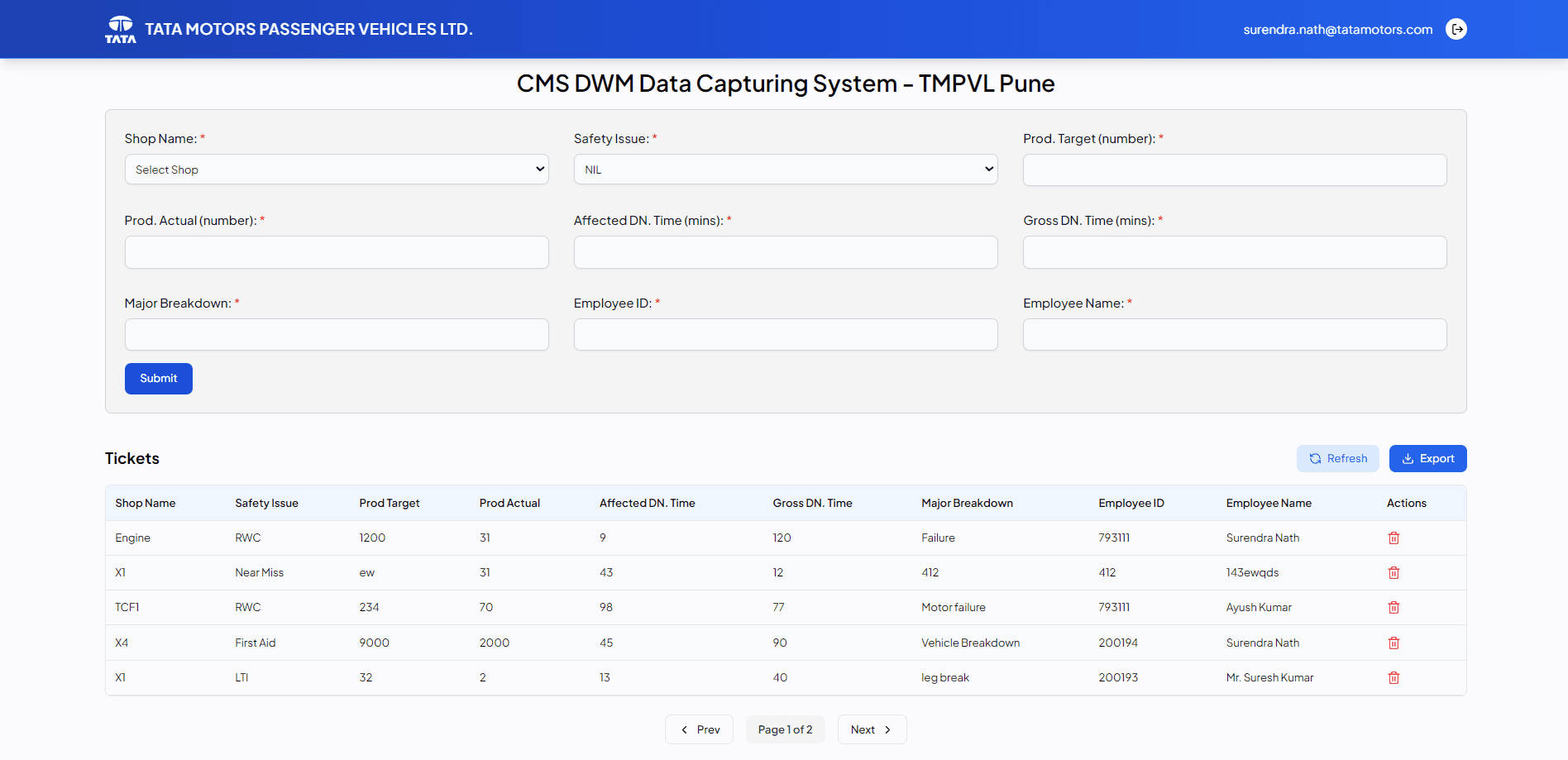Open the Shop Name dropdown
Screen dimensions: 1568x760
pos(337,170)
